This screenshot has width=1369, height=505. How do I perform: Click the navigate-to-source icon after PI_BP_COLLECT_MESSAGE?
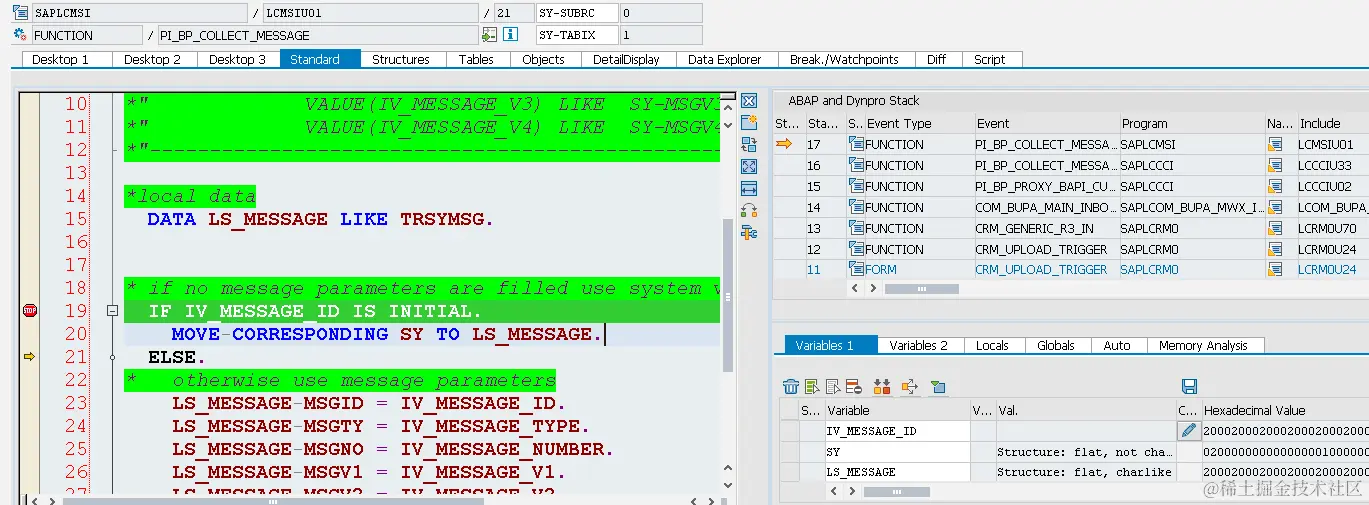click(x=489, y=35)
